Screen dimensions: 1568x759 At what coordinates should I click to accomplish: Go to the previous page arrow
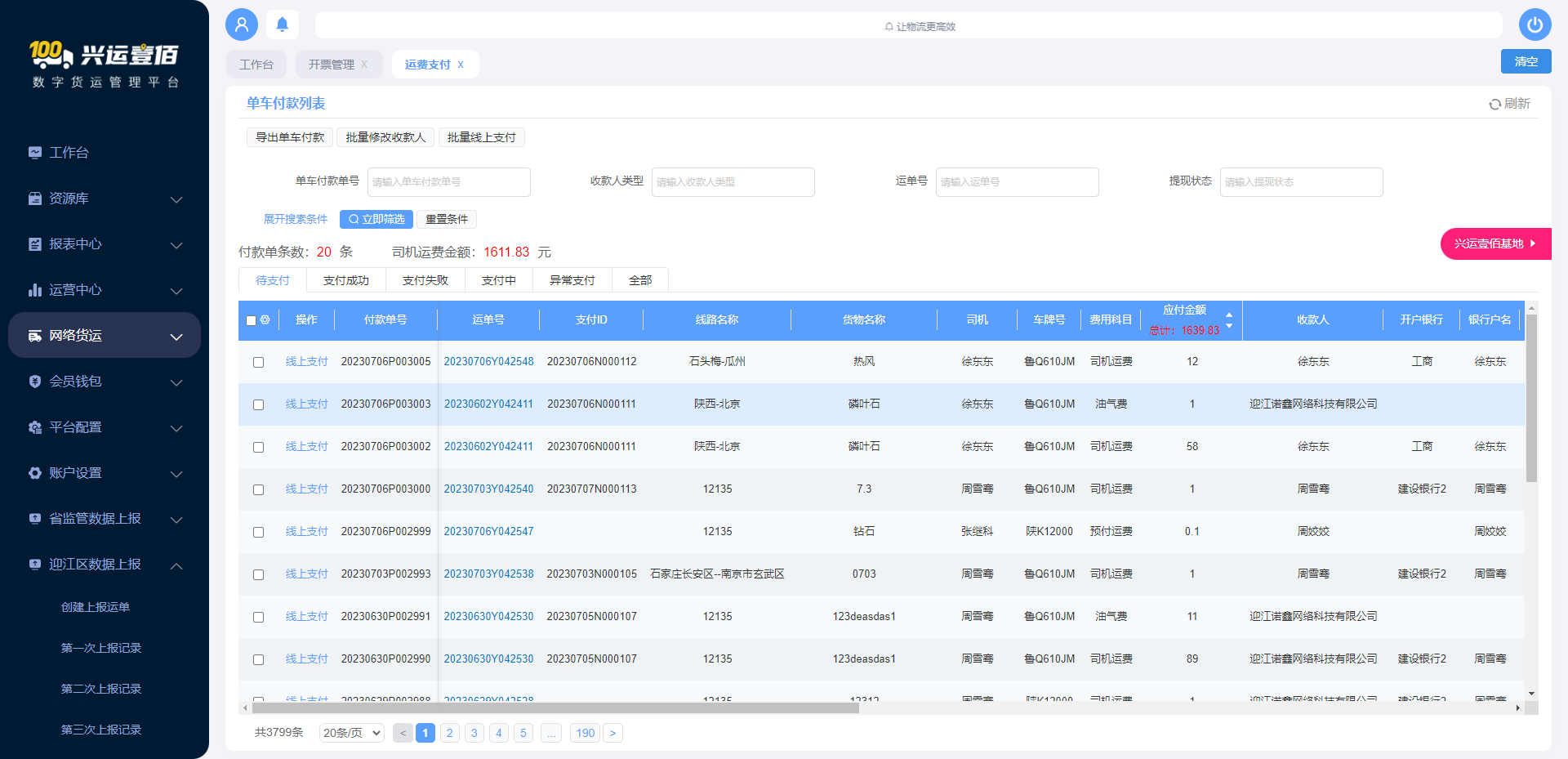click(403, 733)
